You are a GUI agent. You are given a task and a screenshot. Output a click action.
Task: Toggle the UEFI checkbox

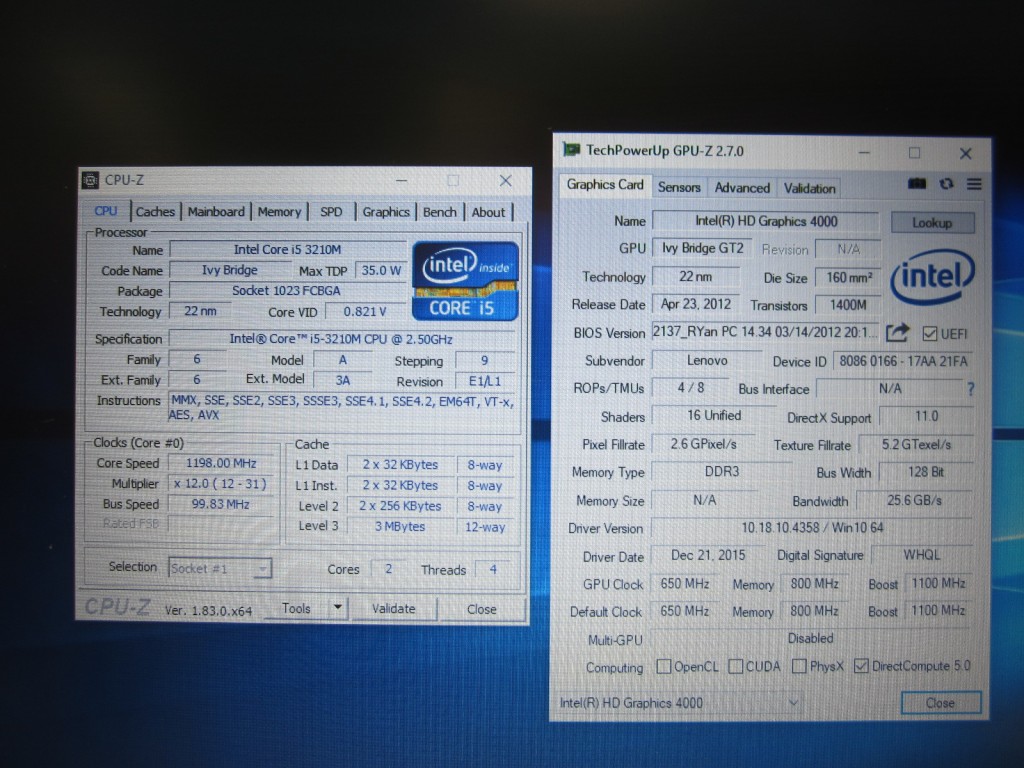click(929, 334)
